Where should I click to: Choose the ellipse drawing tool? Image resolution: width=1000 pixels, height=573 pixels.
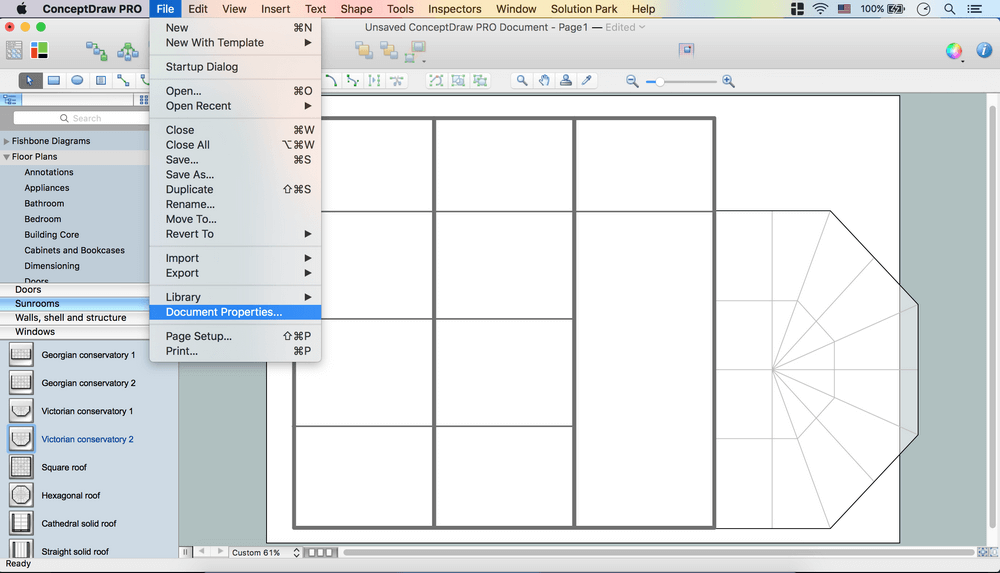pyautogui.click(x=77, y=81)
